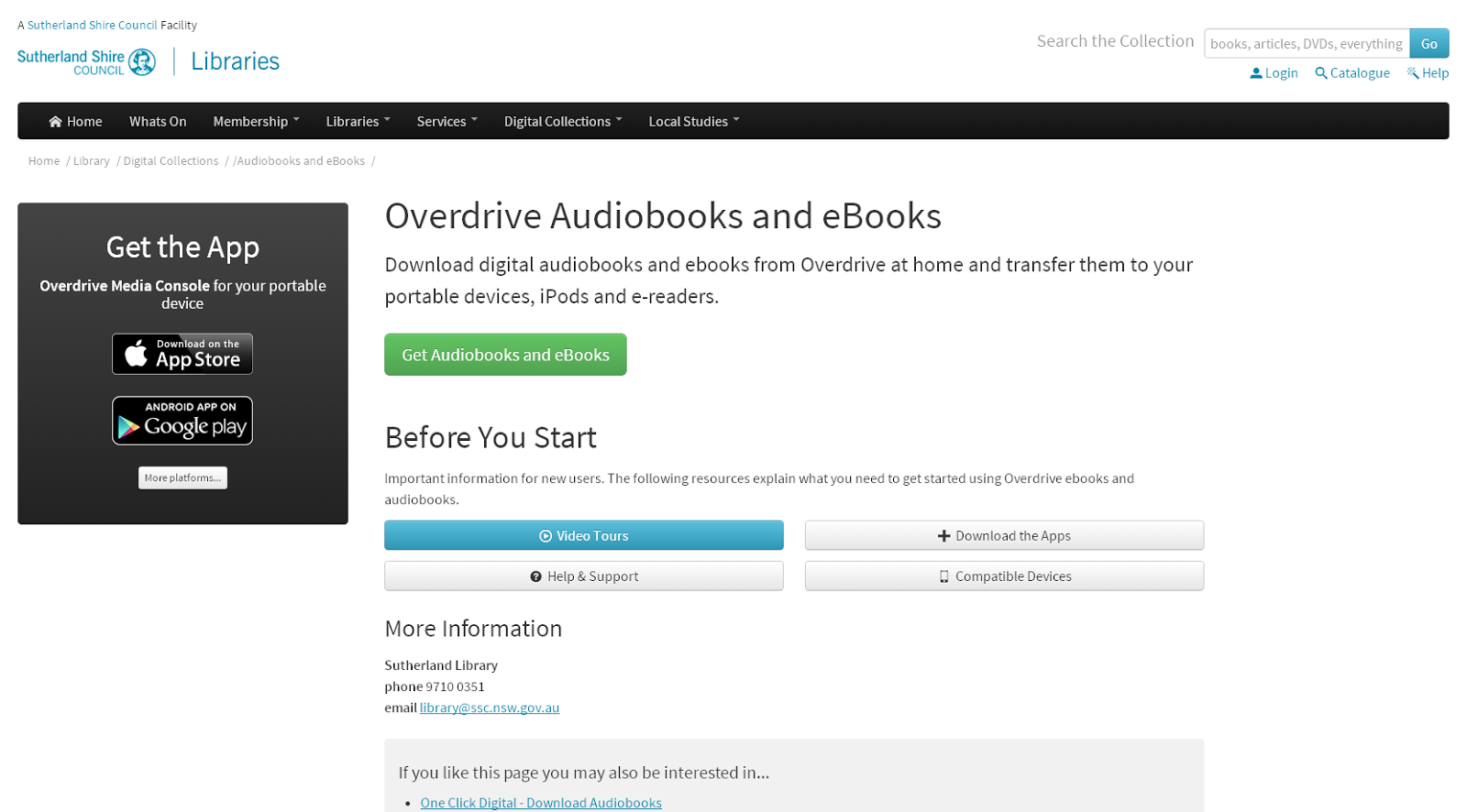Expand the Local Studies dropdown
Image resolution: width=1467 pixels, height=812 pixels.
tap(693, 121)
